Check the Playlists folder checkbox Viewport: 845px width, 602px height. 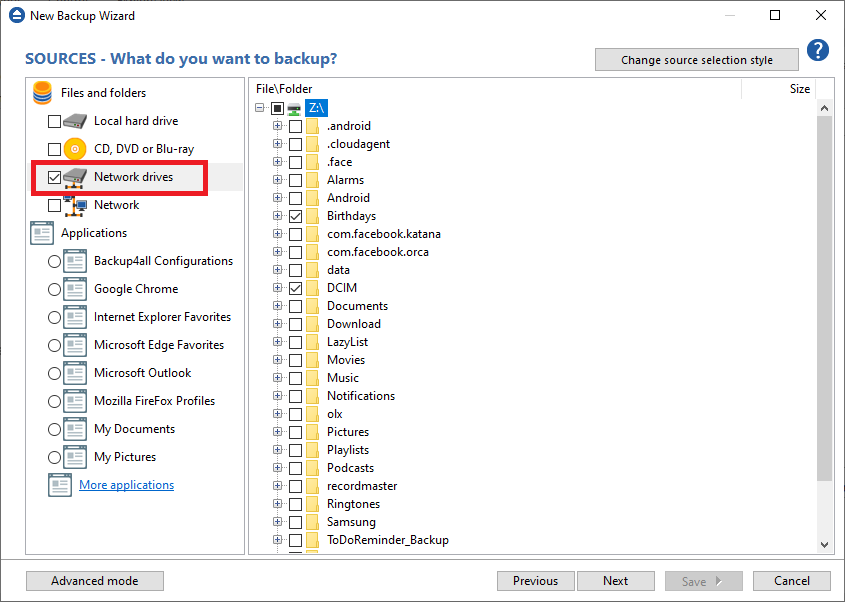(295, 451)
